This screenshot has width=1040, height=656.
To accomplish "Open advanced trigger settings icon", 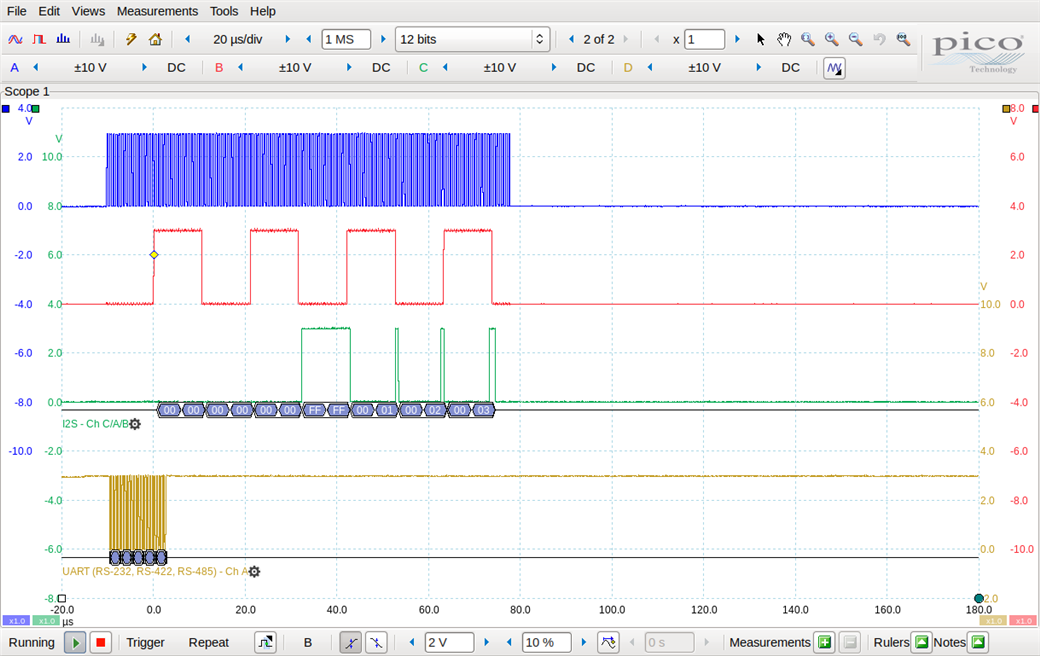I will (x=265, y=642).
